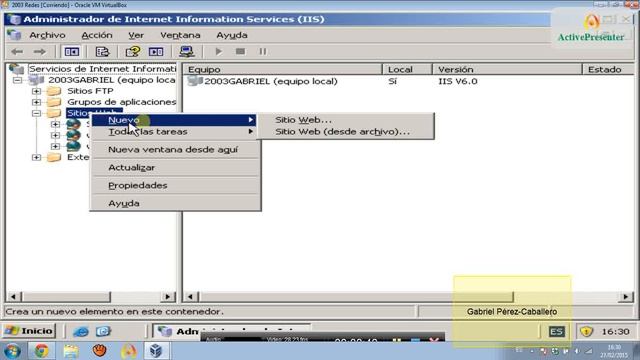Viewport: 640px width, 360px height.
Task: Collapse the 2003GABRIEL tree node
Action: coord(17,80)
